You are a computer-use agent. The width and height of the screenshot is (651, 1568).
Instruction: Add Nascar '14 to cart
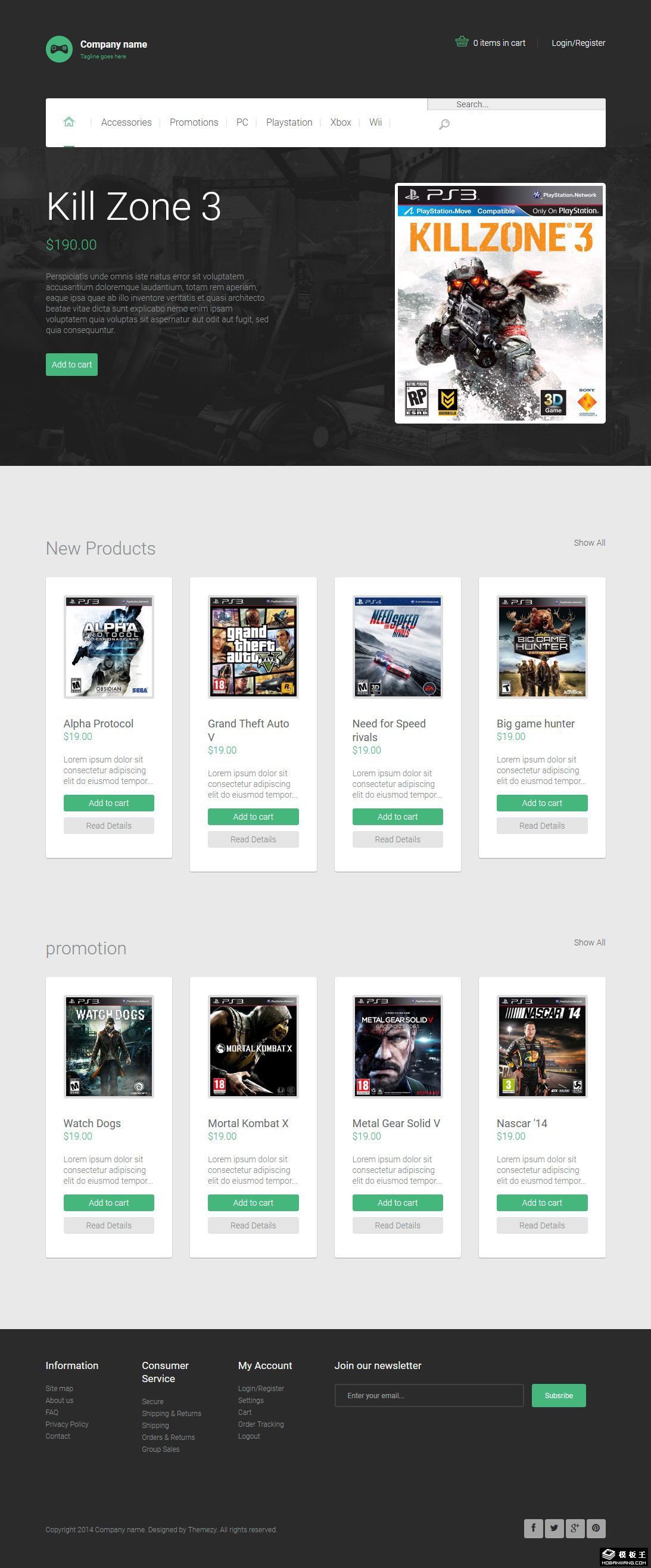[542, 1203]
